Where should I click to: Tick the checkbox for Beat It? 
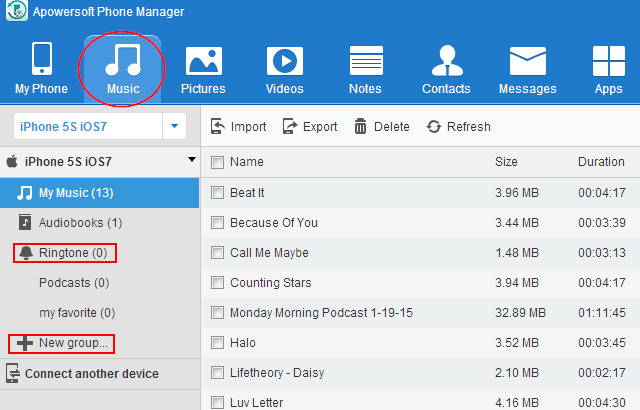(x=217, y=192)
